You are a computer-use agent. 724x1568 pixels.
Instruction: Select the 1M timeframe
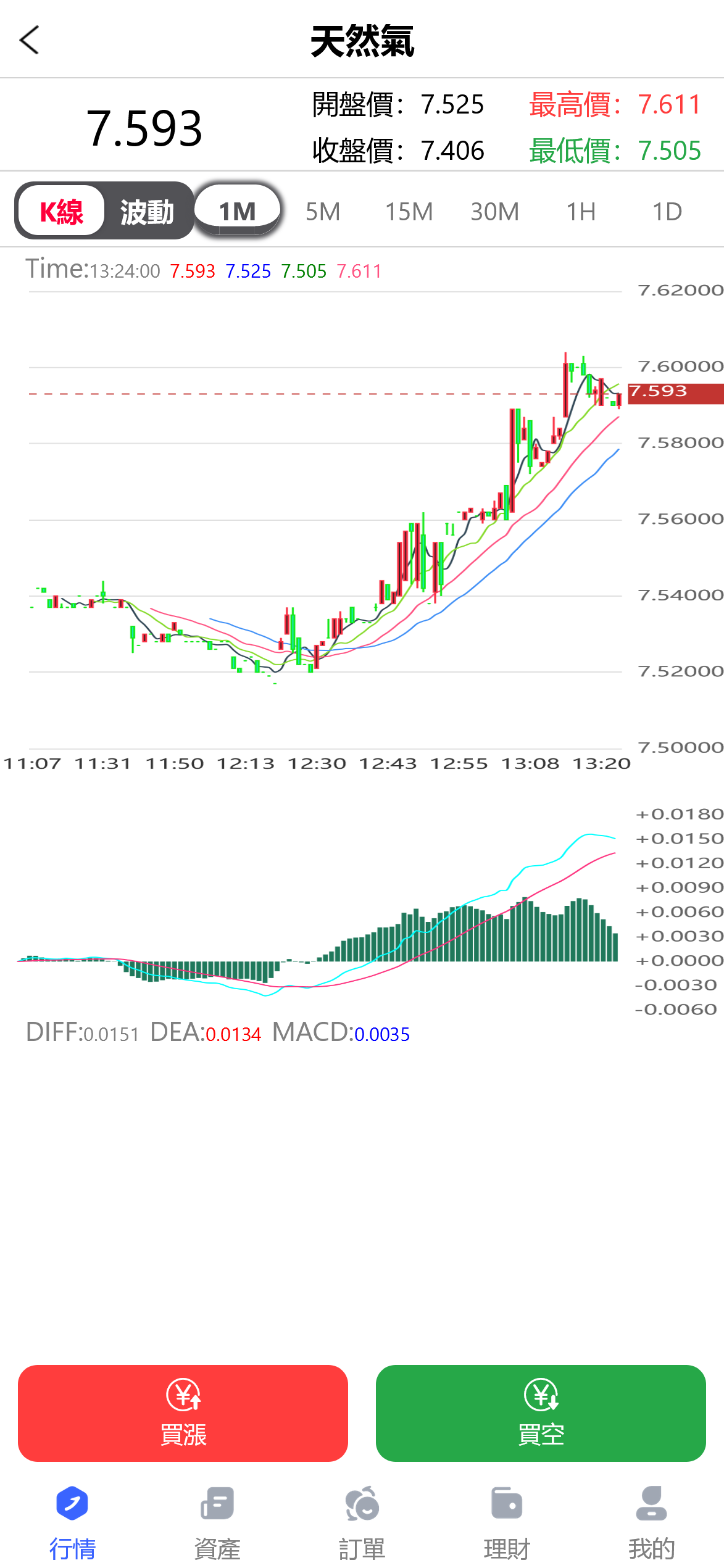[238, 212]
